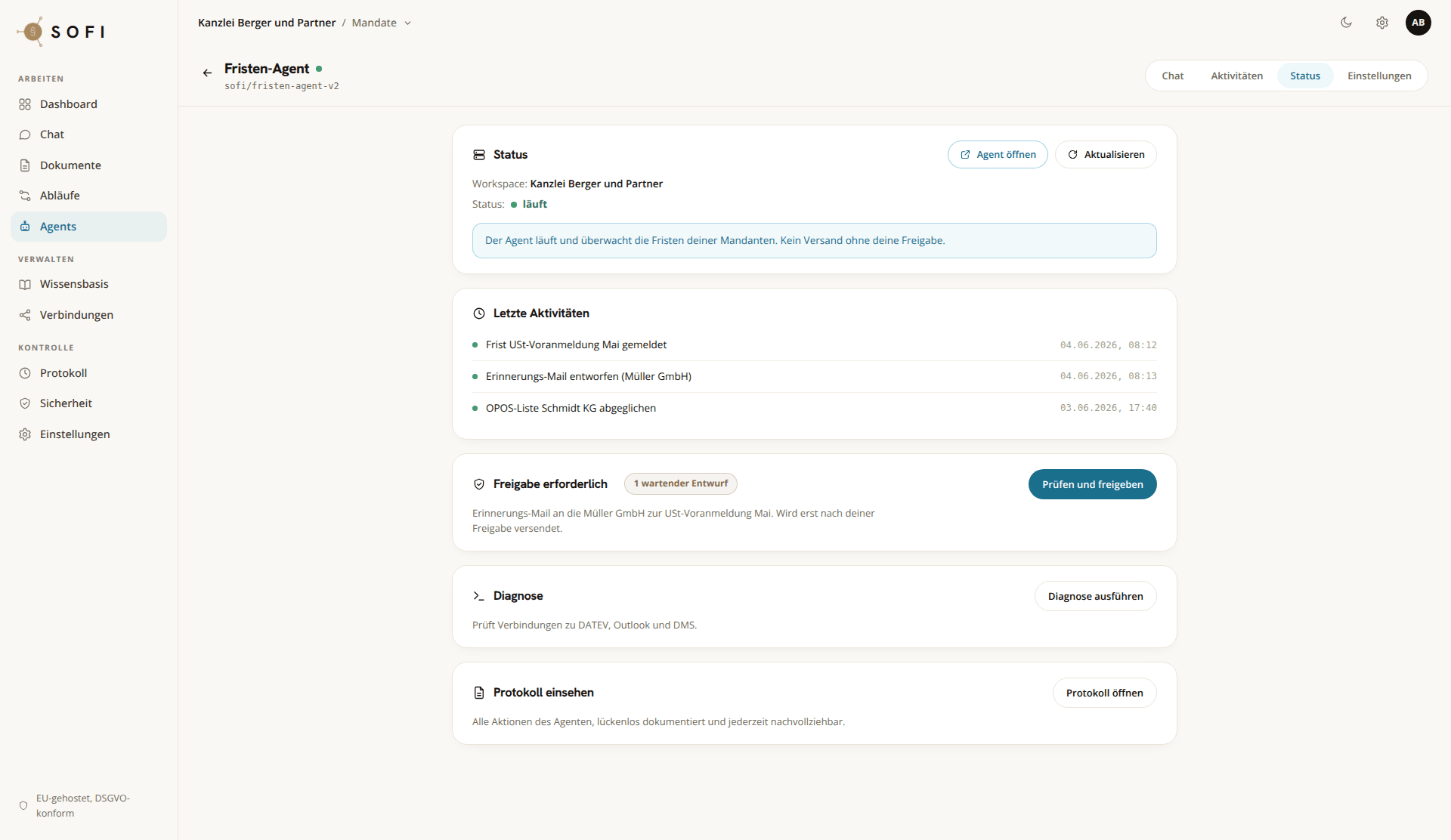The width and height of the screenshot is (1451, 840).
Task: Open Sicherheit in sidebar
Action: [88, 403]
